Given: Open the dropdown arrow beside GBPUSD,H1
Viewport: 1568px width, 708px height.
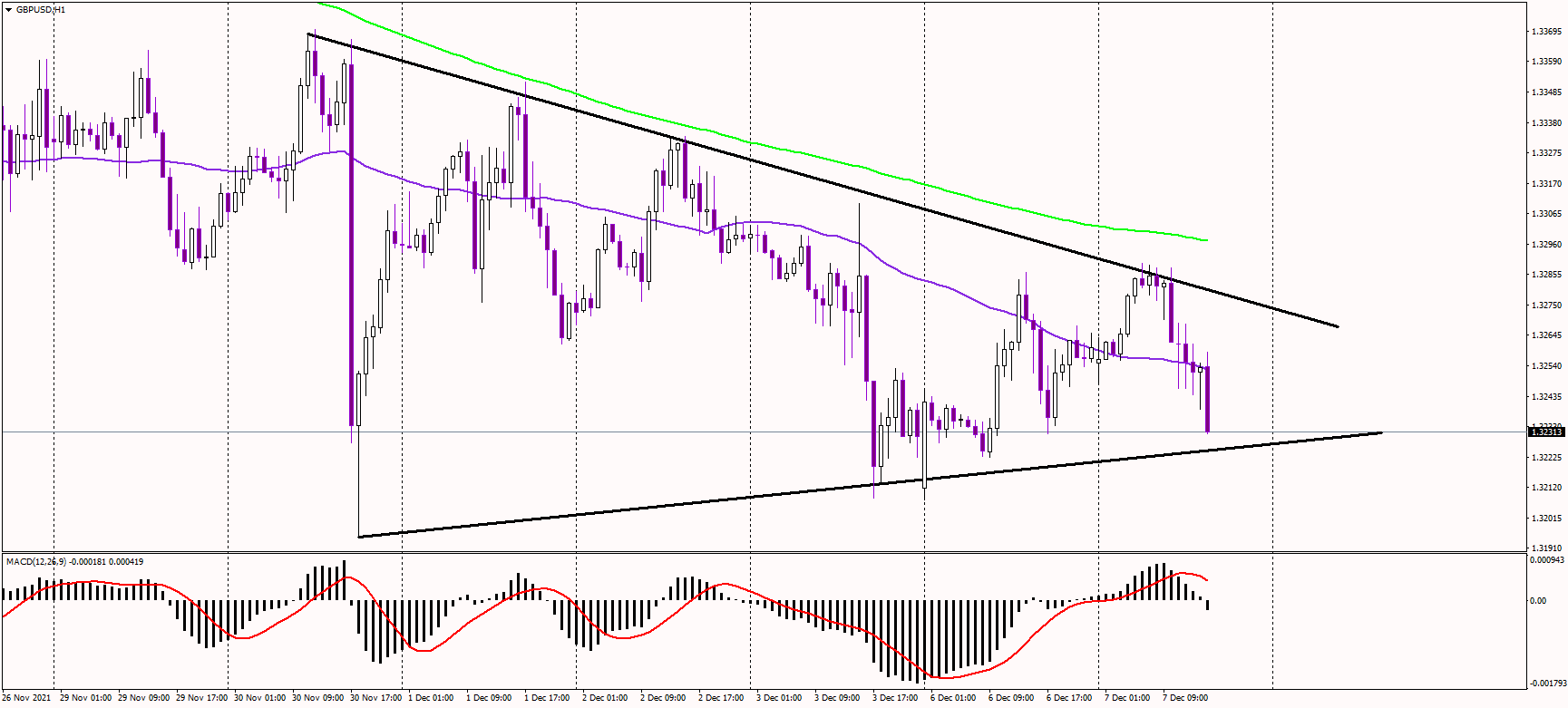Looking at the screenshot, I should pos(8,9).
